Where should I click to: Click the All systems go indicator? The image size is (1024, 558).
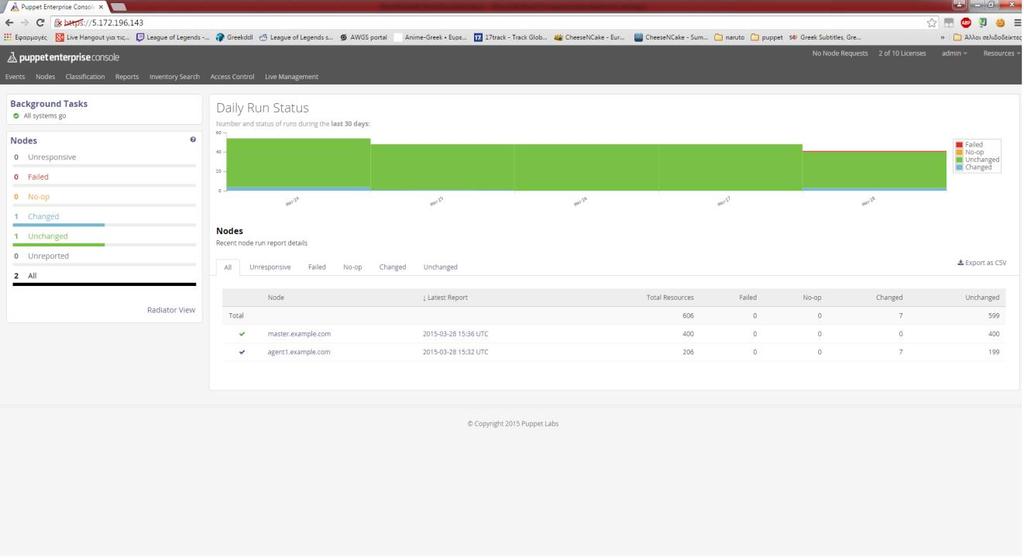(x=40, y=116)
